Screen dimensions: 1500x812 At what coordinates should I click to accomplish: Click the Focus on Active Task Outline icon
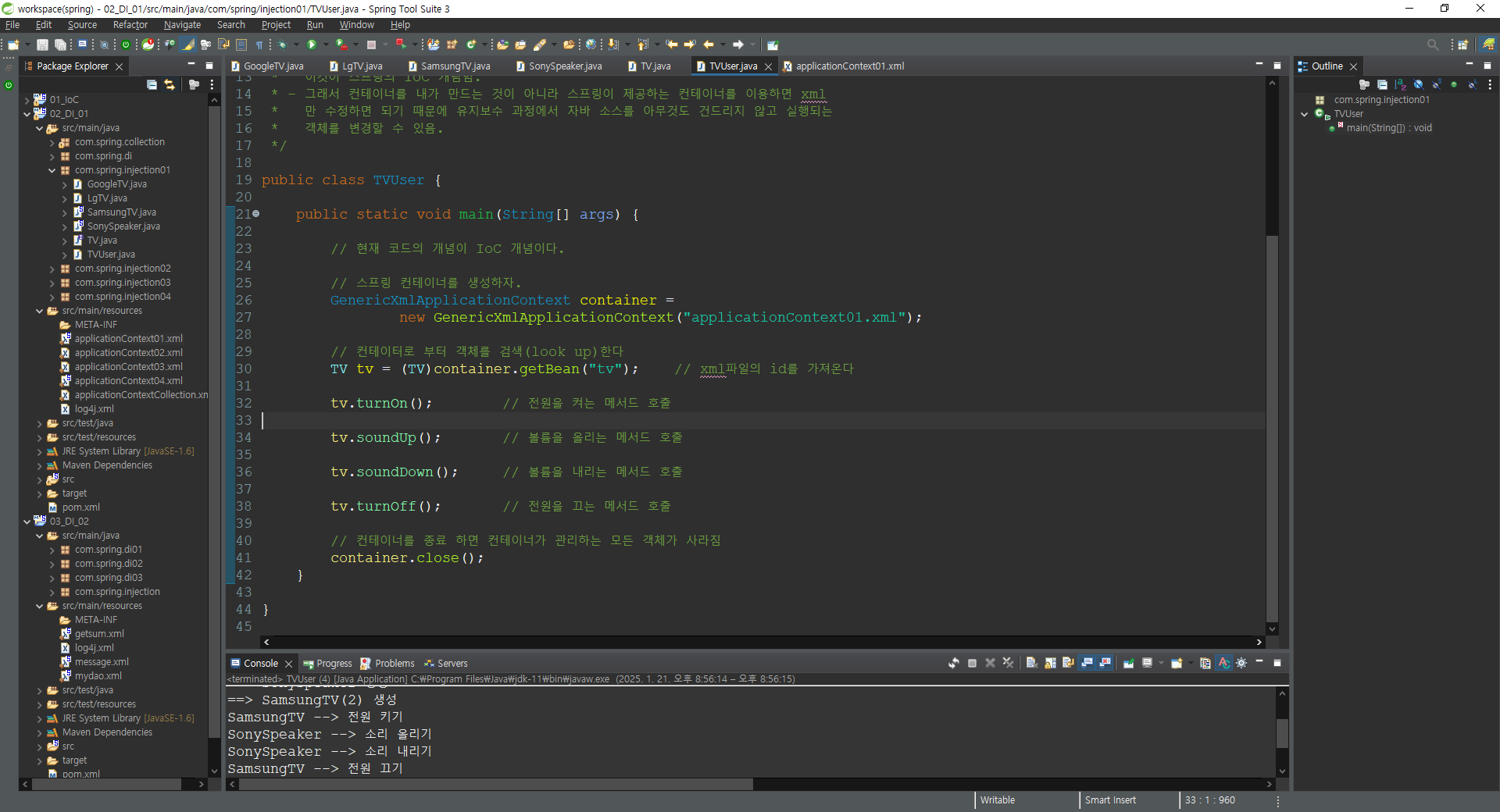[x=1365, y=84]
